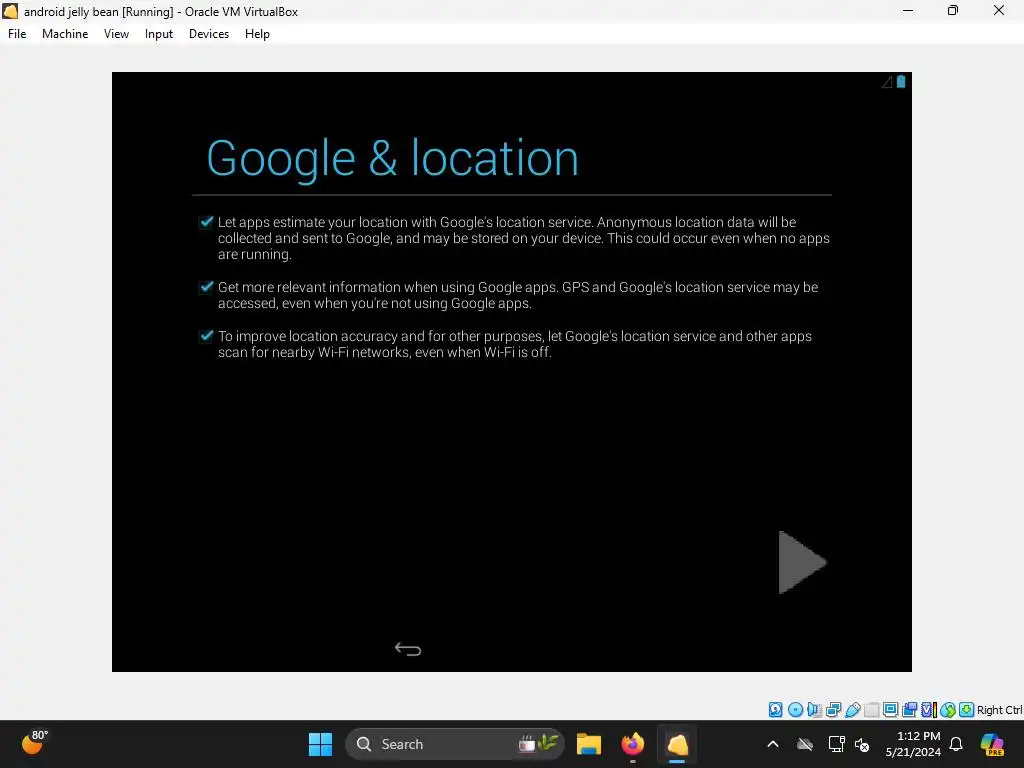Click the muted volume tray icon
The image size is (1024, 768).
(x=862, y=744)
